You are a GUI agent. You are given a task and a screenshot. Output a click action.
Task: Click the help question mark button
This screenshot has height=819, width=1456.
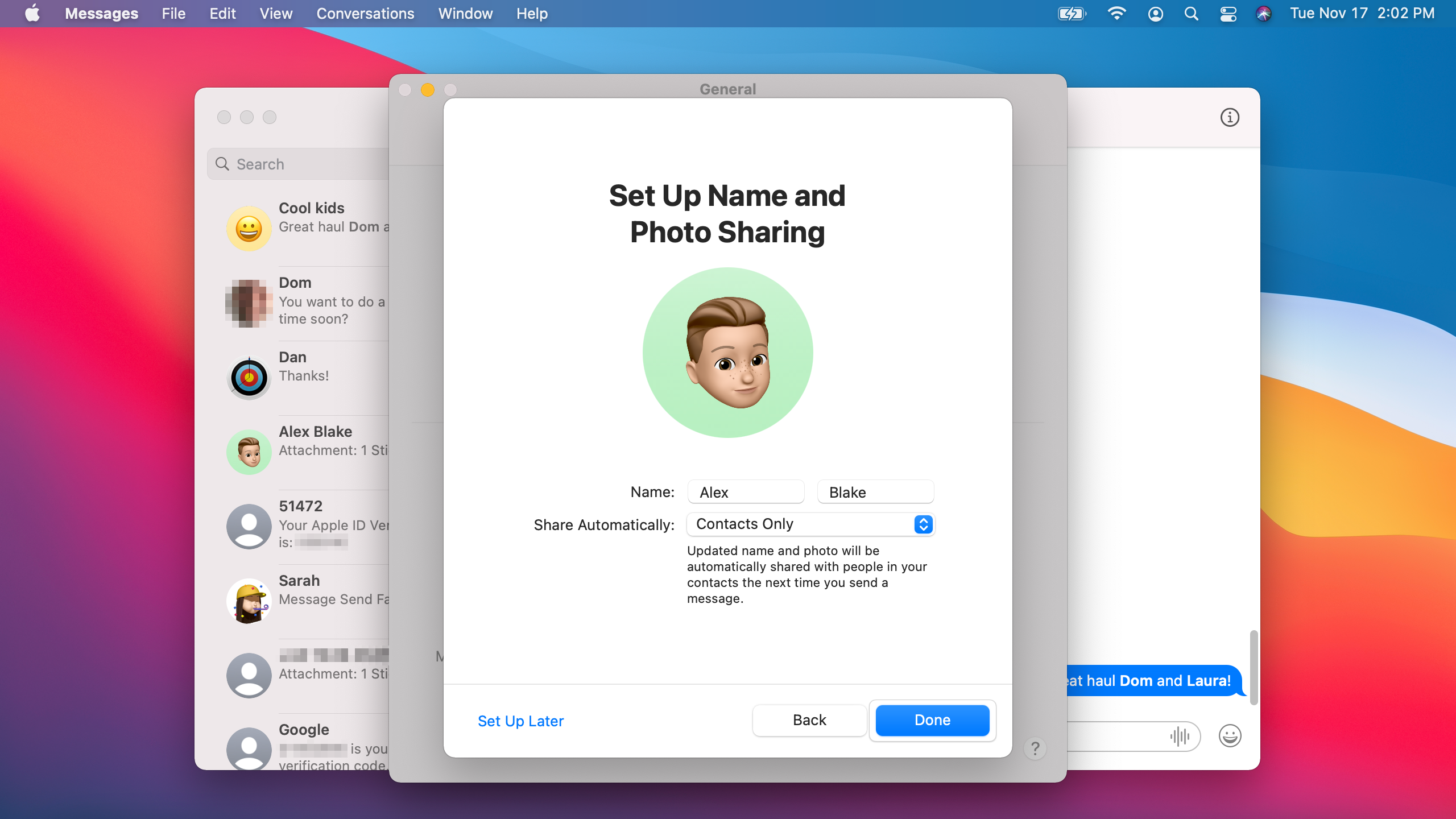1035,748
